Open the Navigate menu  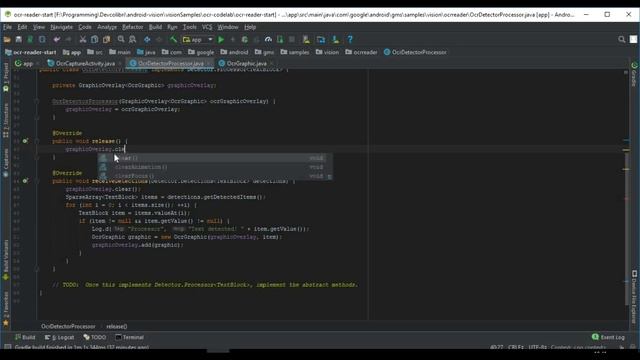pos(62,27)
